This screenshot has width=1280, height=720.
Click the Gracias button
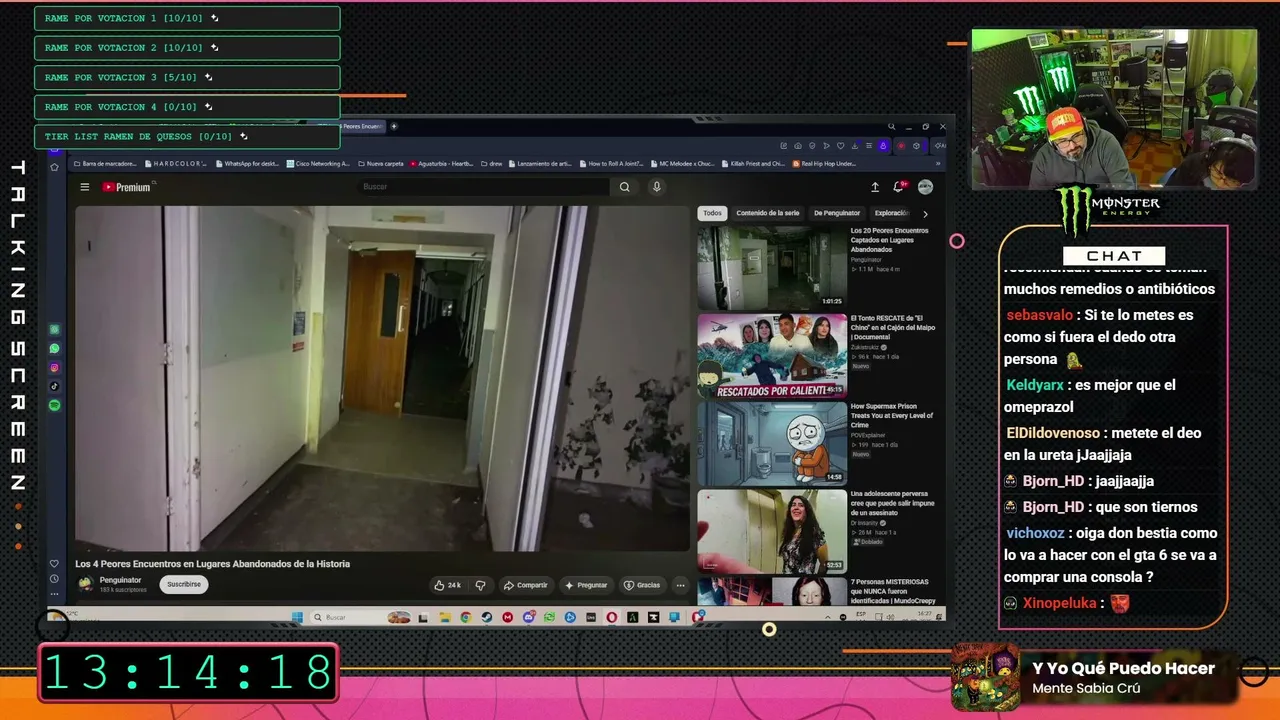pyautogui.click(x=642, y=585)
